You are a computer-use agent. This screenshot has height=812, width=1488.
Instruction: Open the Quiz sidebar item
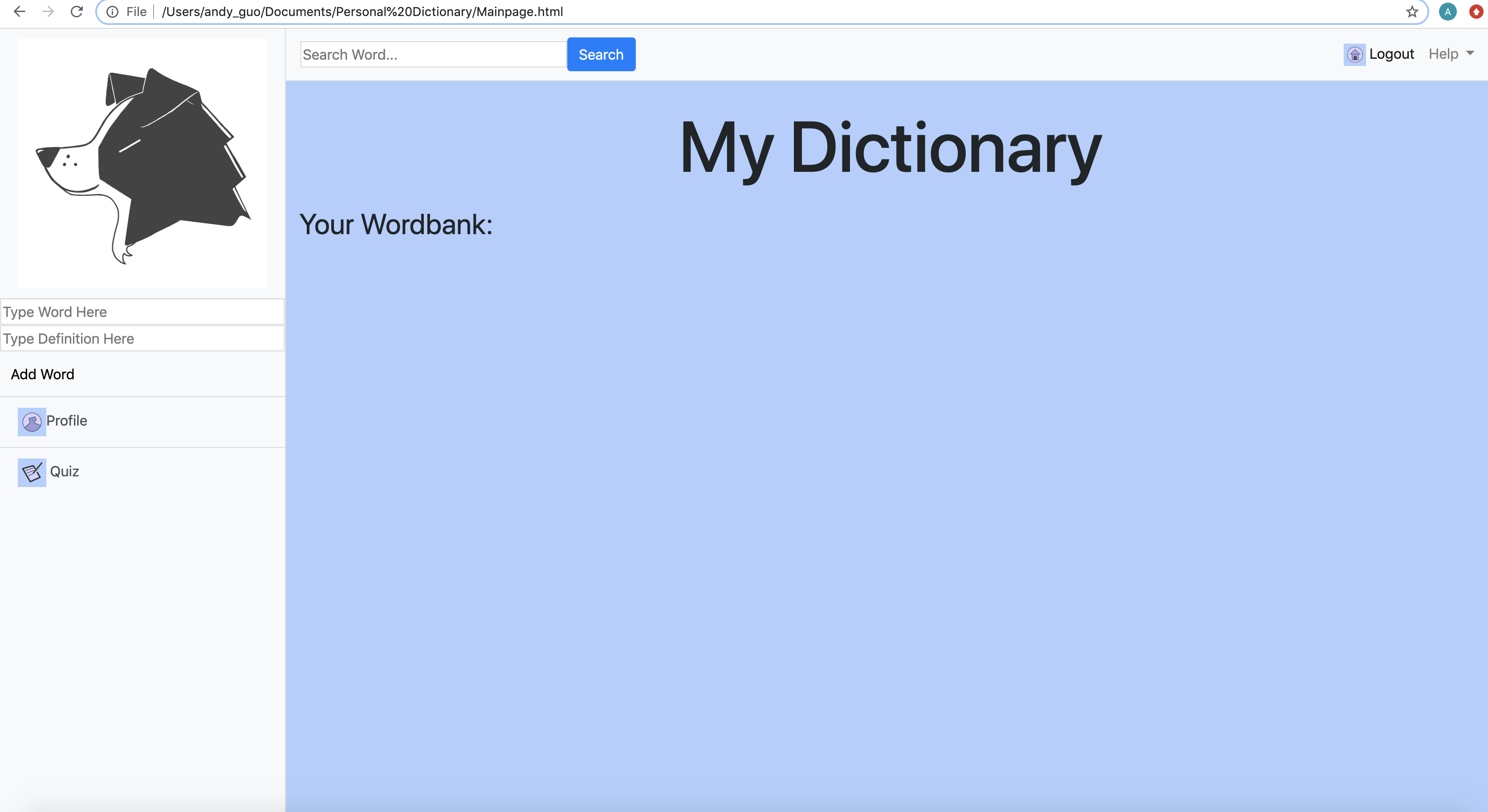tap(64, 471)
